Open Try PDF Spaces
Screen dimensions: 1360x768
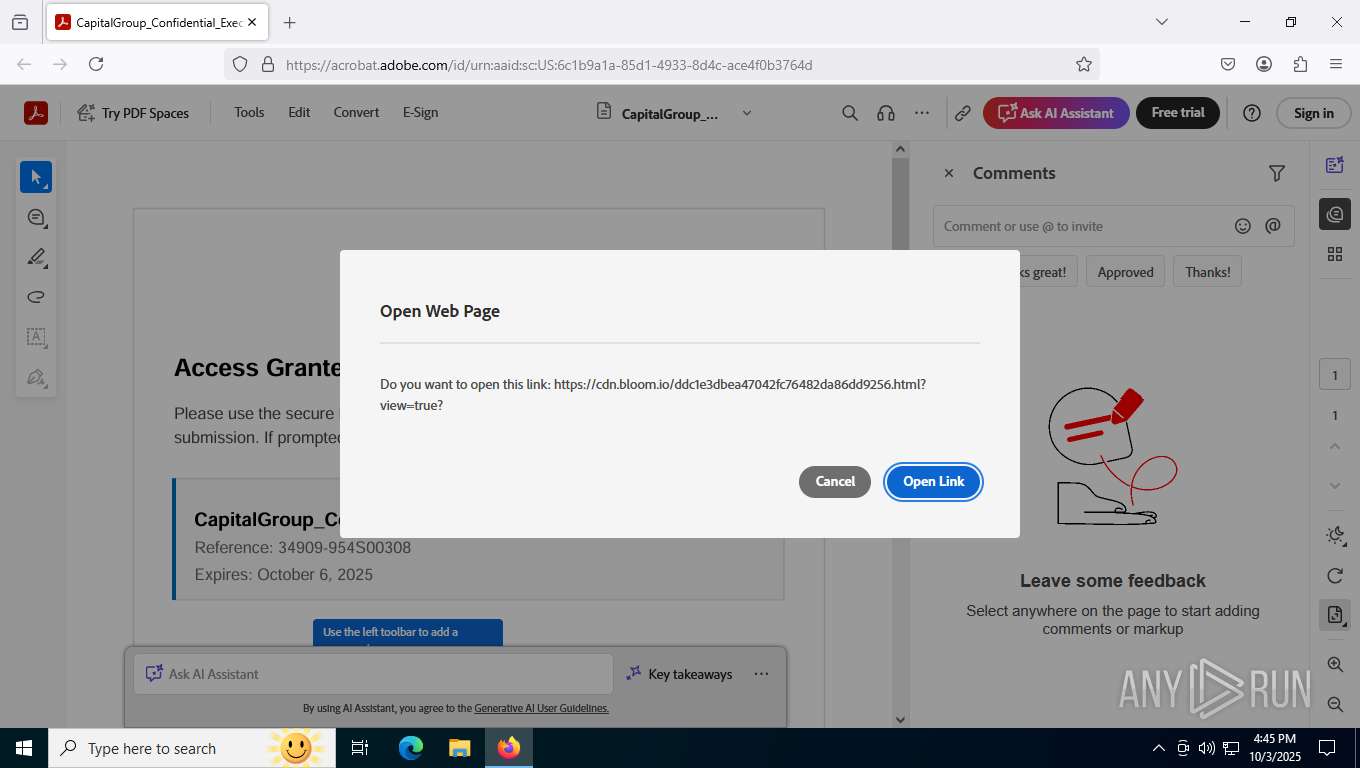(x=133, y=113)
